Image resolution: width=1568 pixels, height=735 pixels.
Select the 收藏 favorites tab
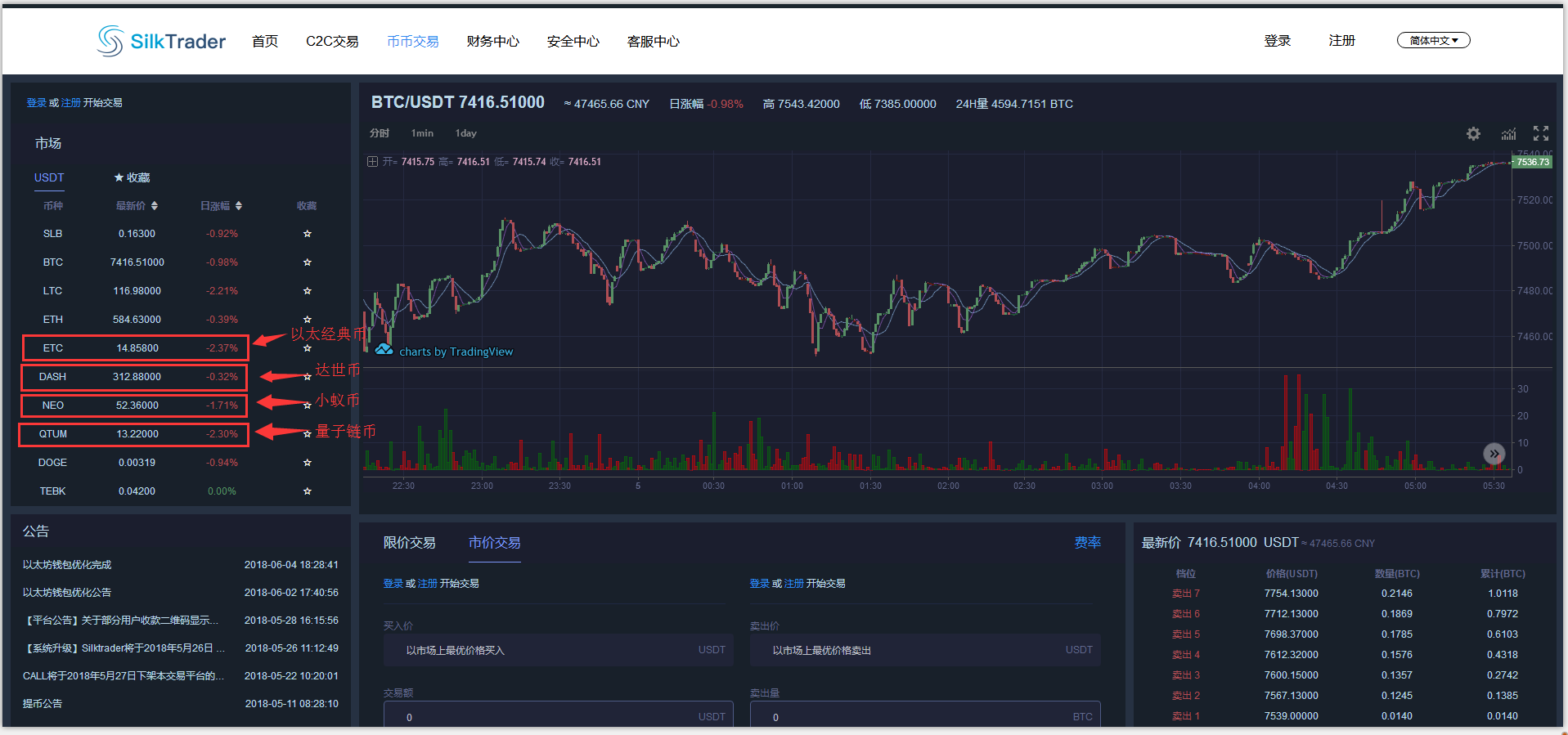point(132,177)
